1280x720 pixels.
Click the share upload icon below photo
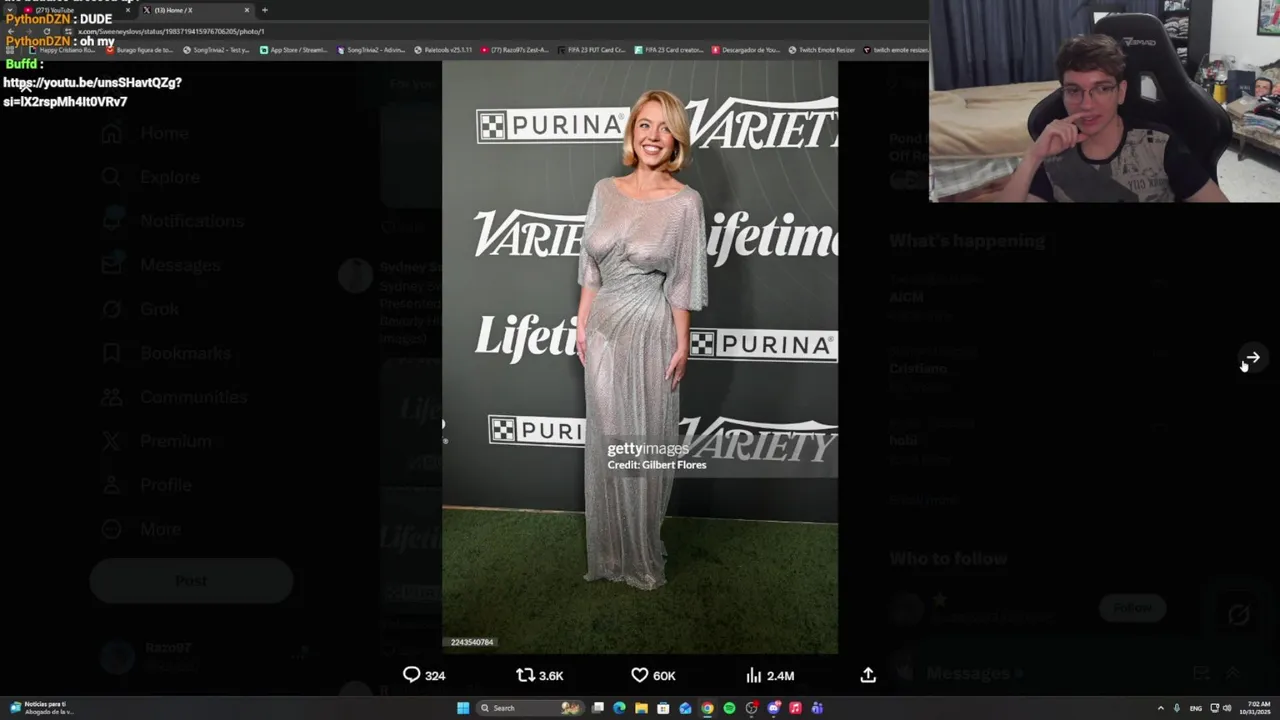click(868, 675)
